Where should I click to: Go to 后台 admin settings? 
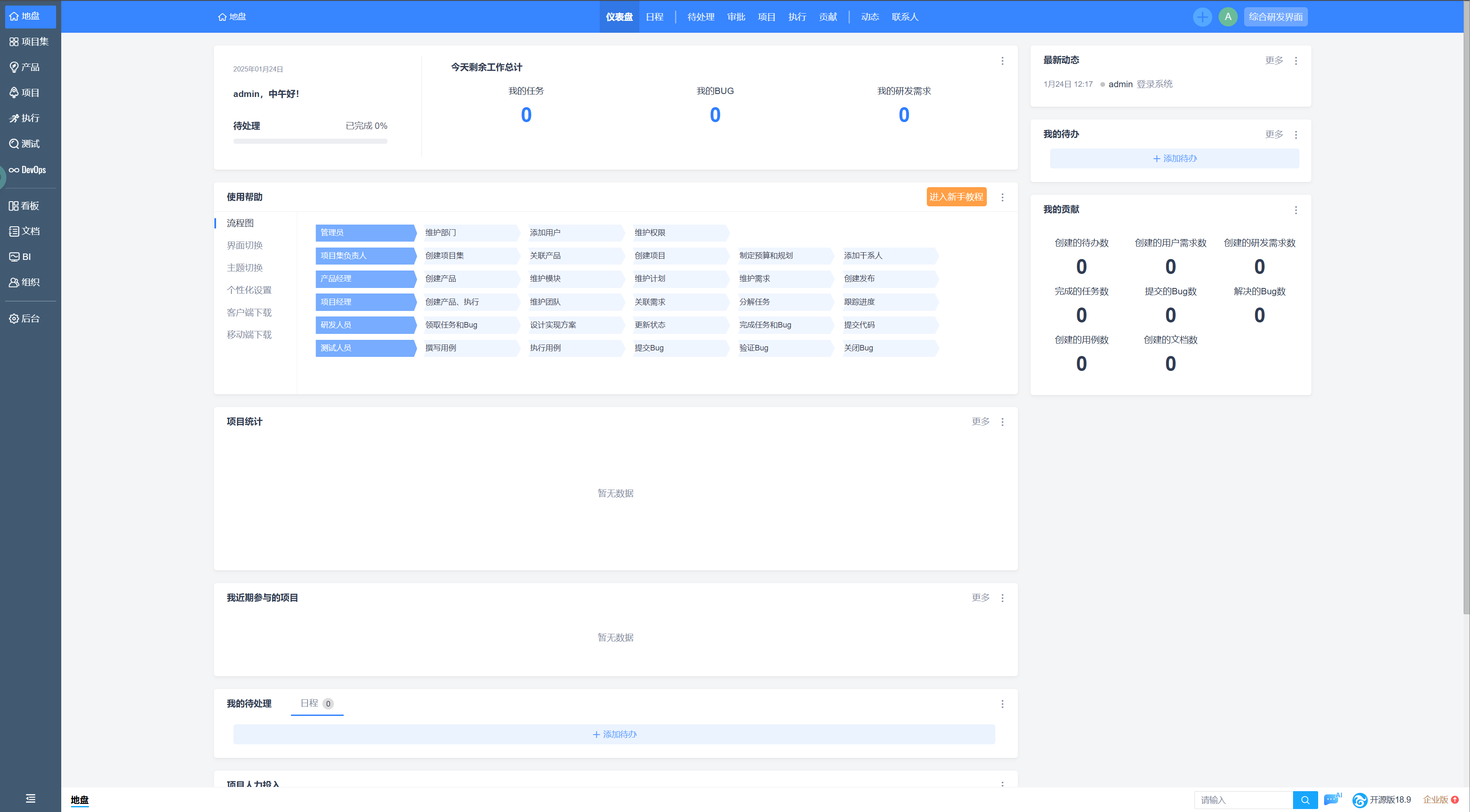tap(24, 319)
